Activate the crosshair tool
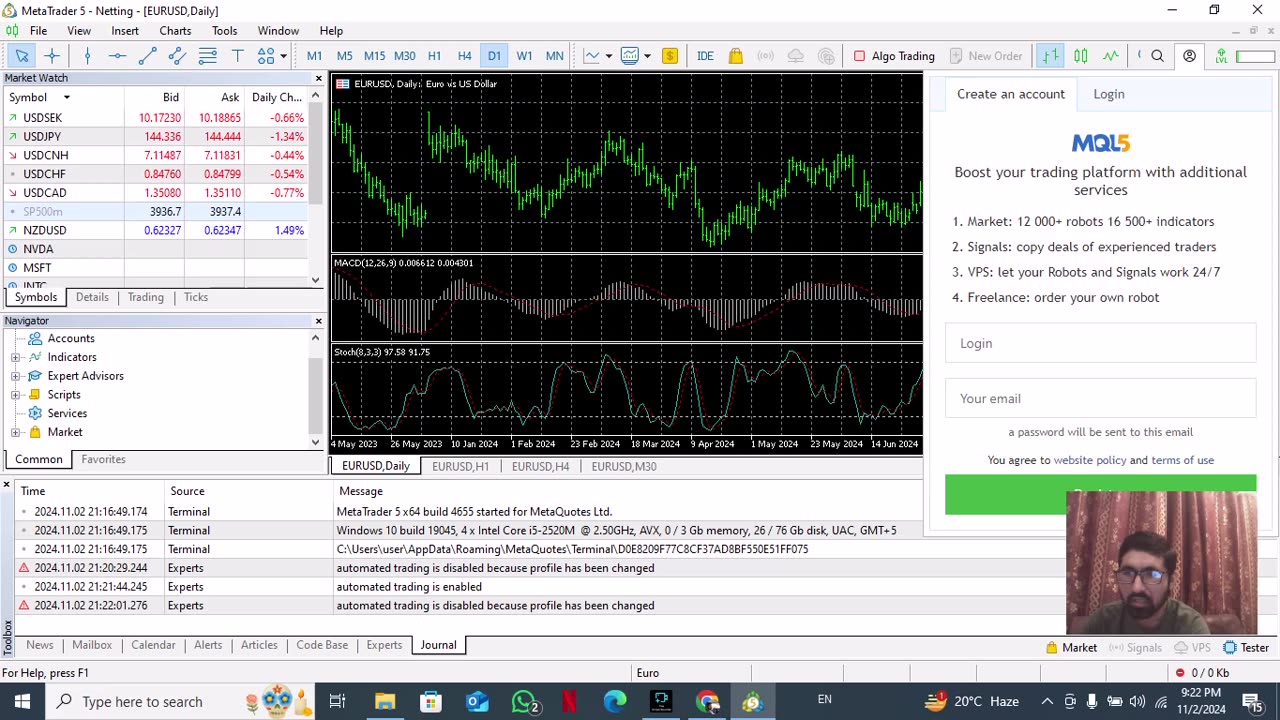1280x720 pixels. pyautogui.click(x=52, y=56)
